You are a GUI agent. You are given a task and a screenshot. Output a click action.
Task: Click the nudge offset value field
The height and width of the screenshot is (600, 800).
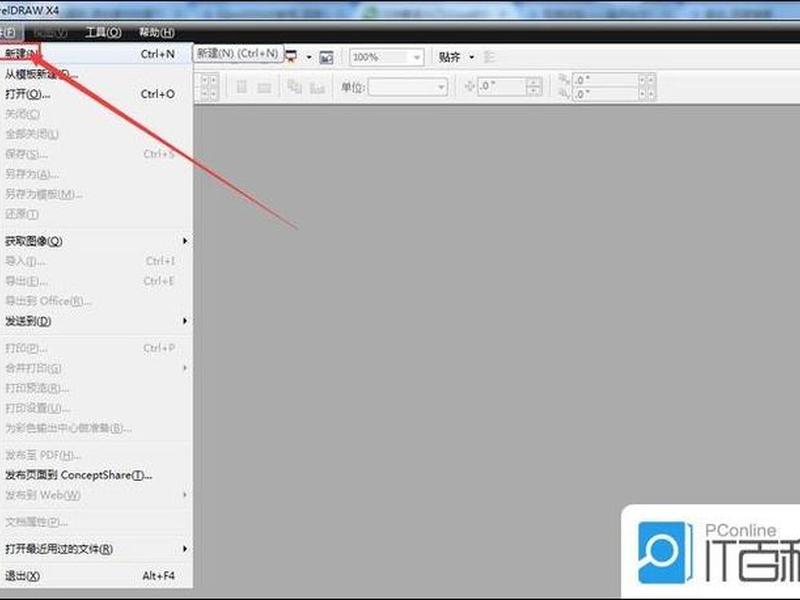coord(502,87)
